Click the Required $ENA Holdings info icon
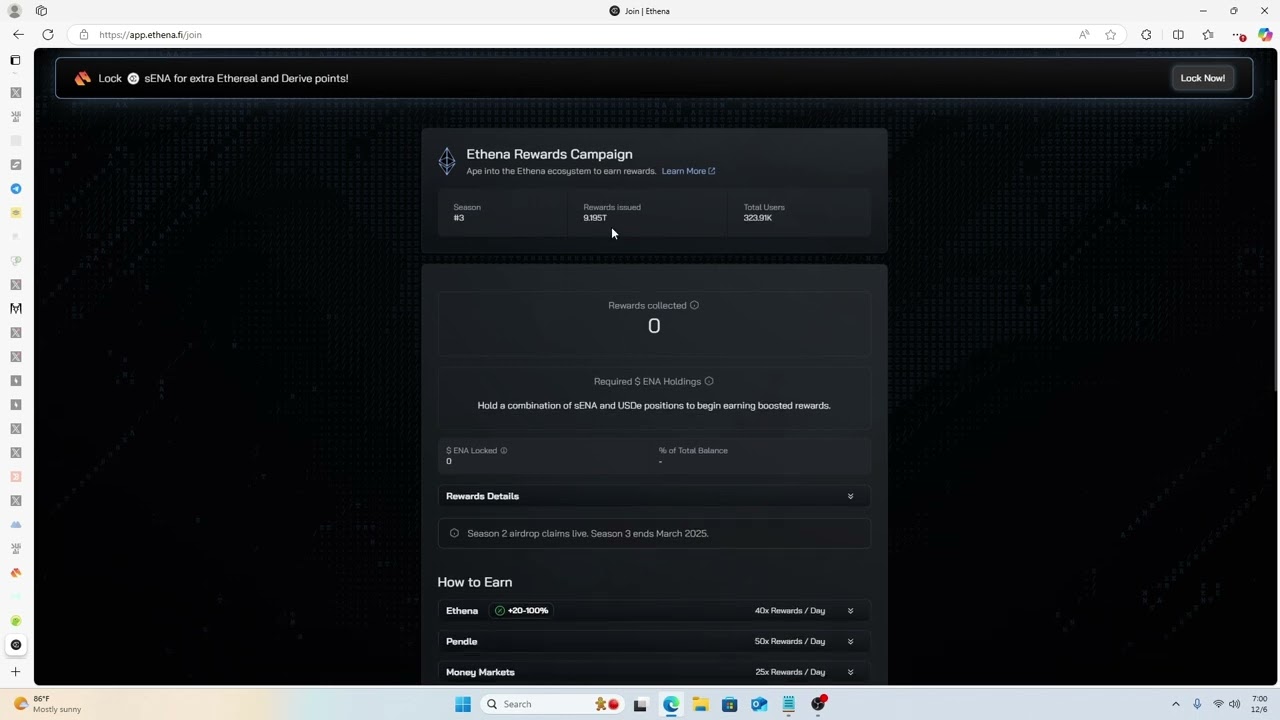This screenshot has width=1280, height=720. click(x=709, y=381)
